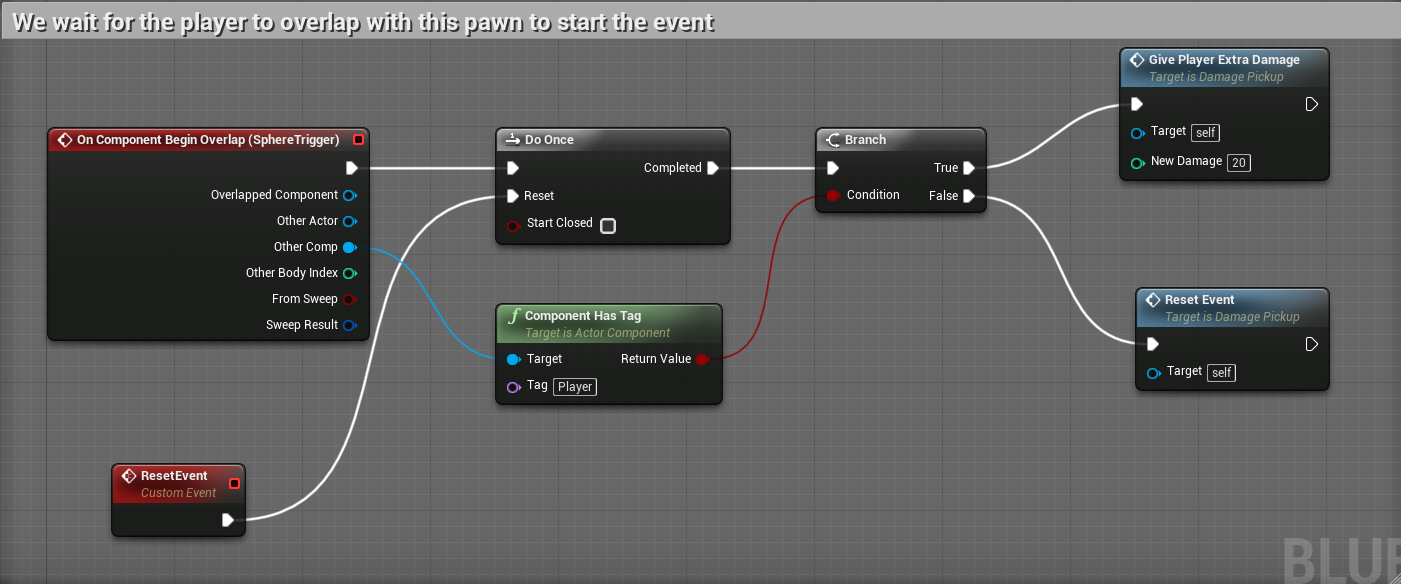Click the Reset Event node Target pin
The image size is (1401, 584).
(x=1153, y=372)
